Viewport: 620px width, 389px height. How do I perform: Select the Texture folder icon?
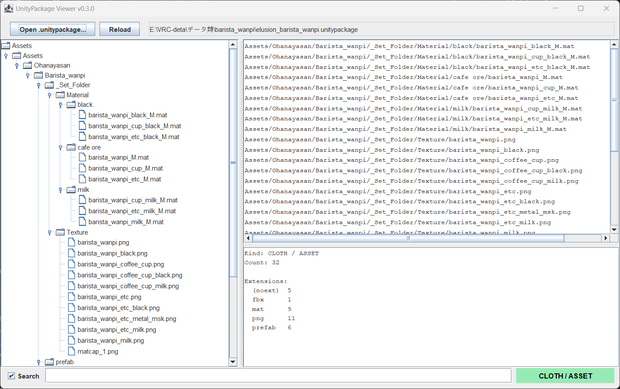60,232
